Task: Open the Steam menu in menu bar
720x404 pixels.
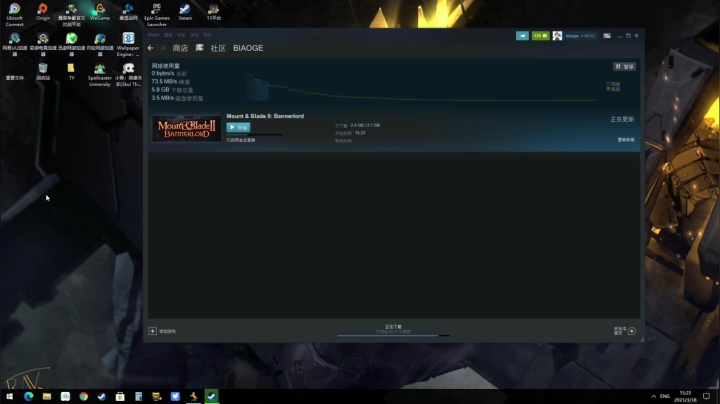Action: (153, 35)
